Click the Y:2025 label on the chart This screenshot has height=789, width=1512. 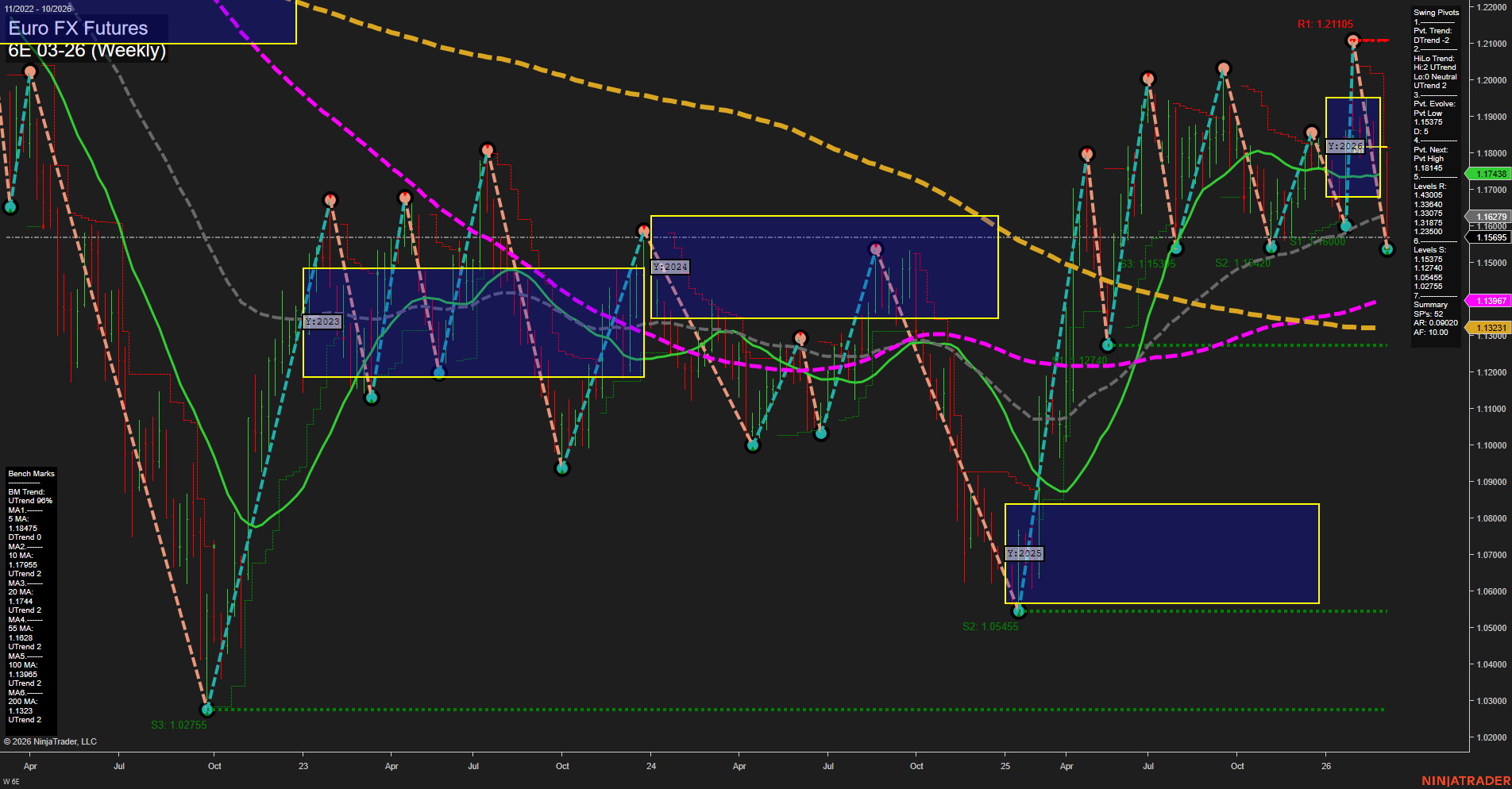(x=1024, y=552)
